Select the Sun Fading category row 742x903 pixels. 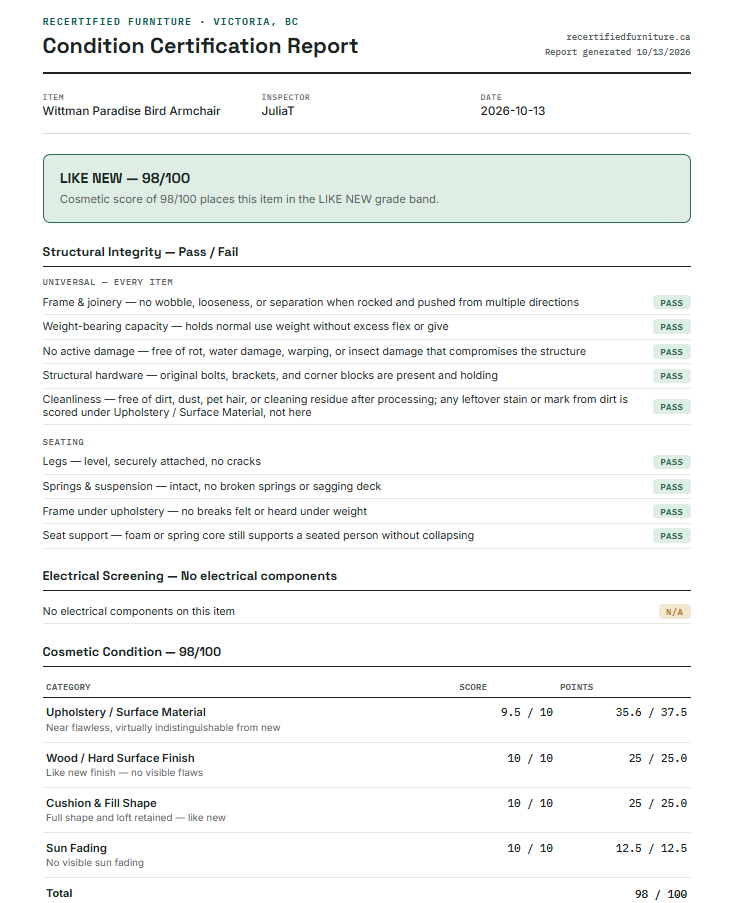click(366, 855)
